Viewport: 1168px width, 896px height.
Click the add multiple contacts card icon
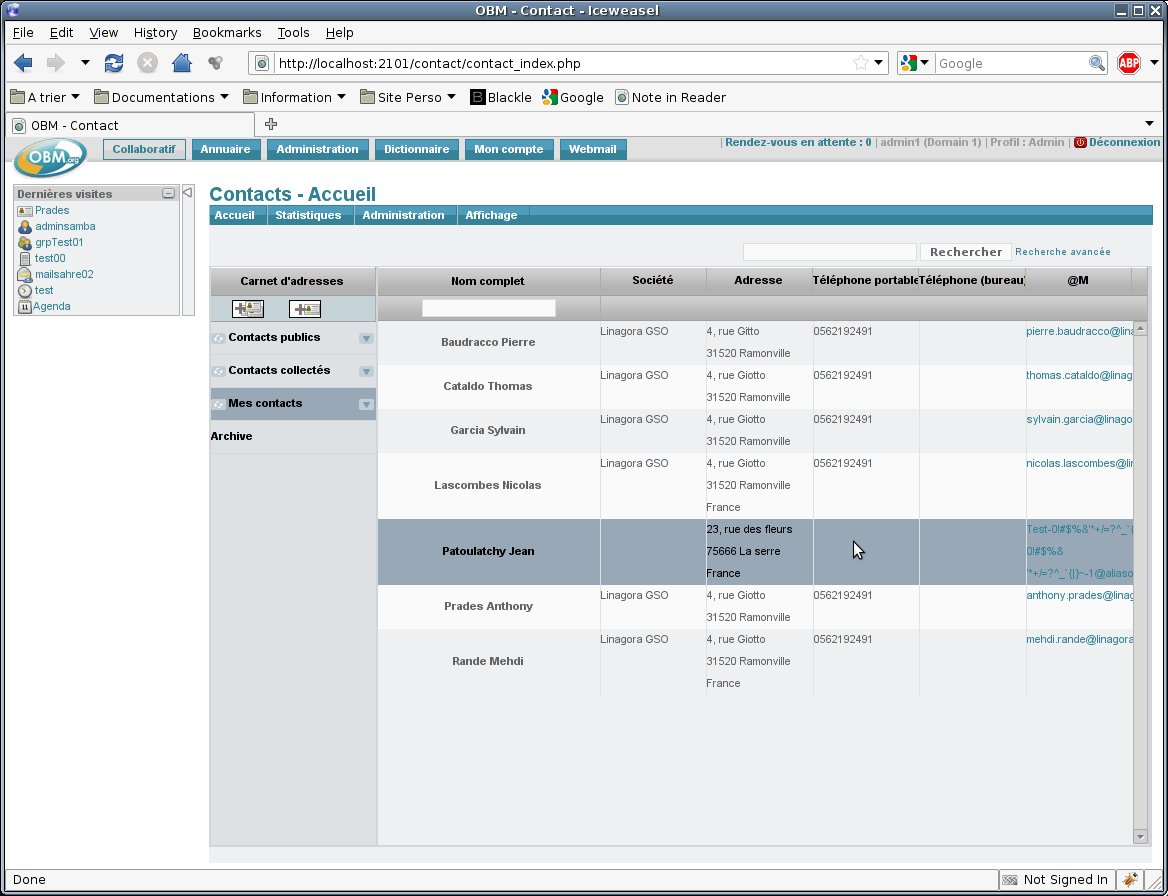248,309
